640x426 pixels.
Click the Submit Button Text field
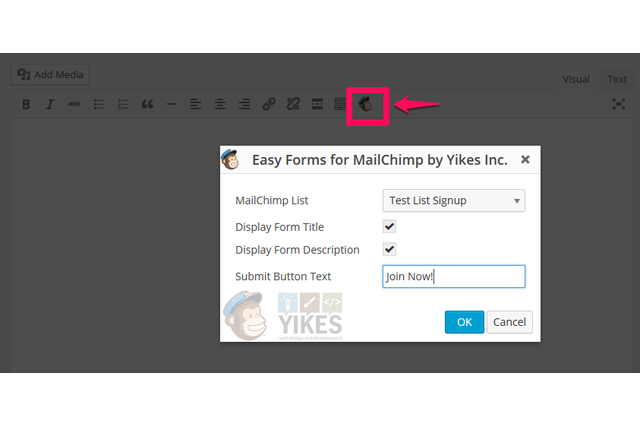tap(453, 276)
